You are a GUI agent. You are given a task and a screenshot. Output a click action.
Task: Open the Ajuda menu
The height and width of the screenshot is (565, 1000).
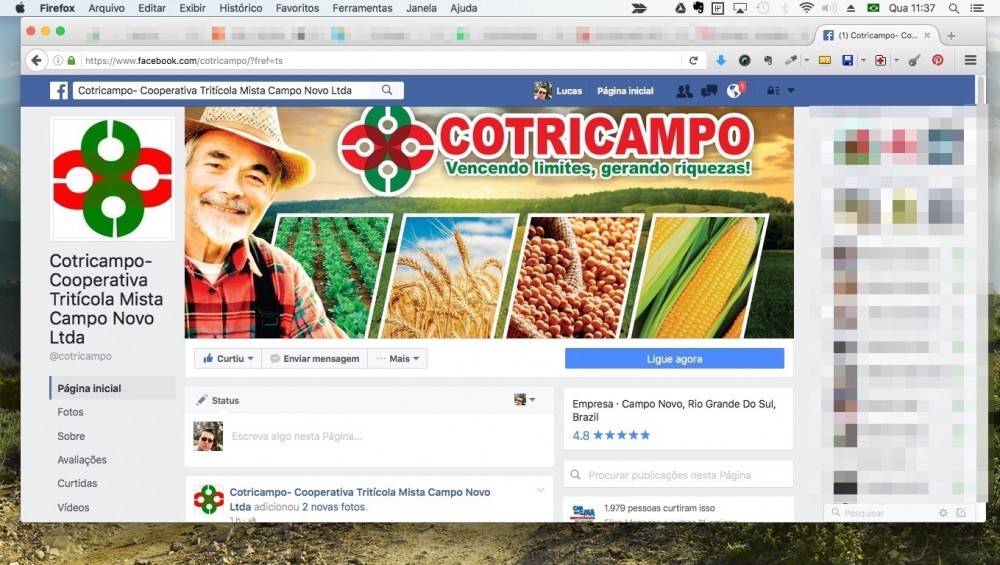point(463,8)
